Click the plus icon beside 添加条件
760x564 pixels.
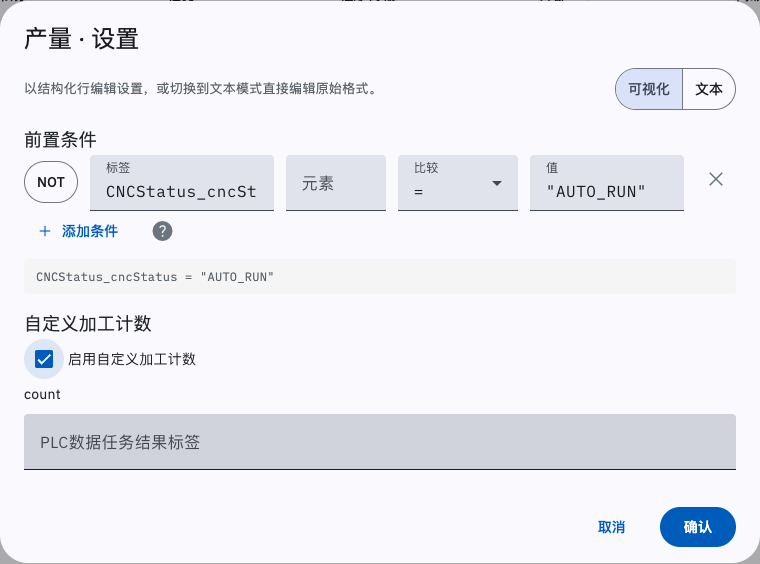click(45, 231)
